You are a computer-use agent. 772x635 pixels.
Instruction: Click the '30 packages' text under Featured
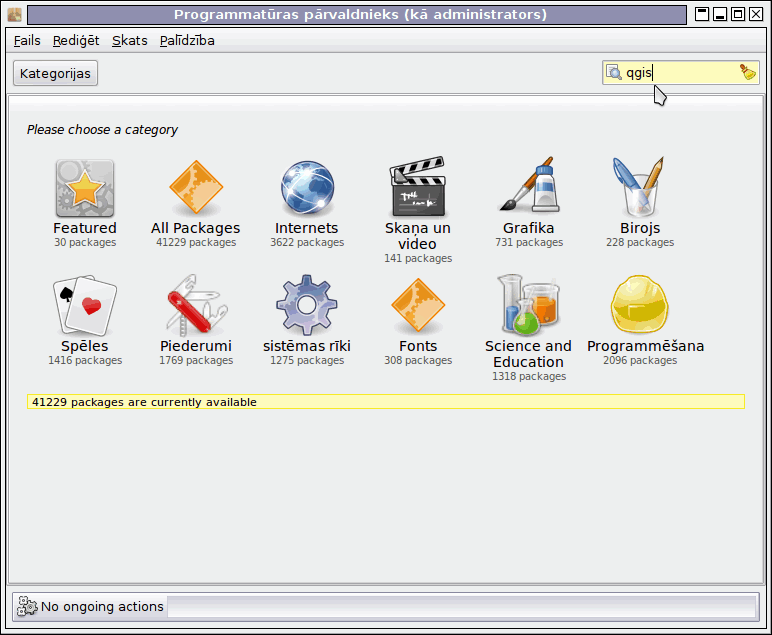[x=85, y=242]
